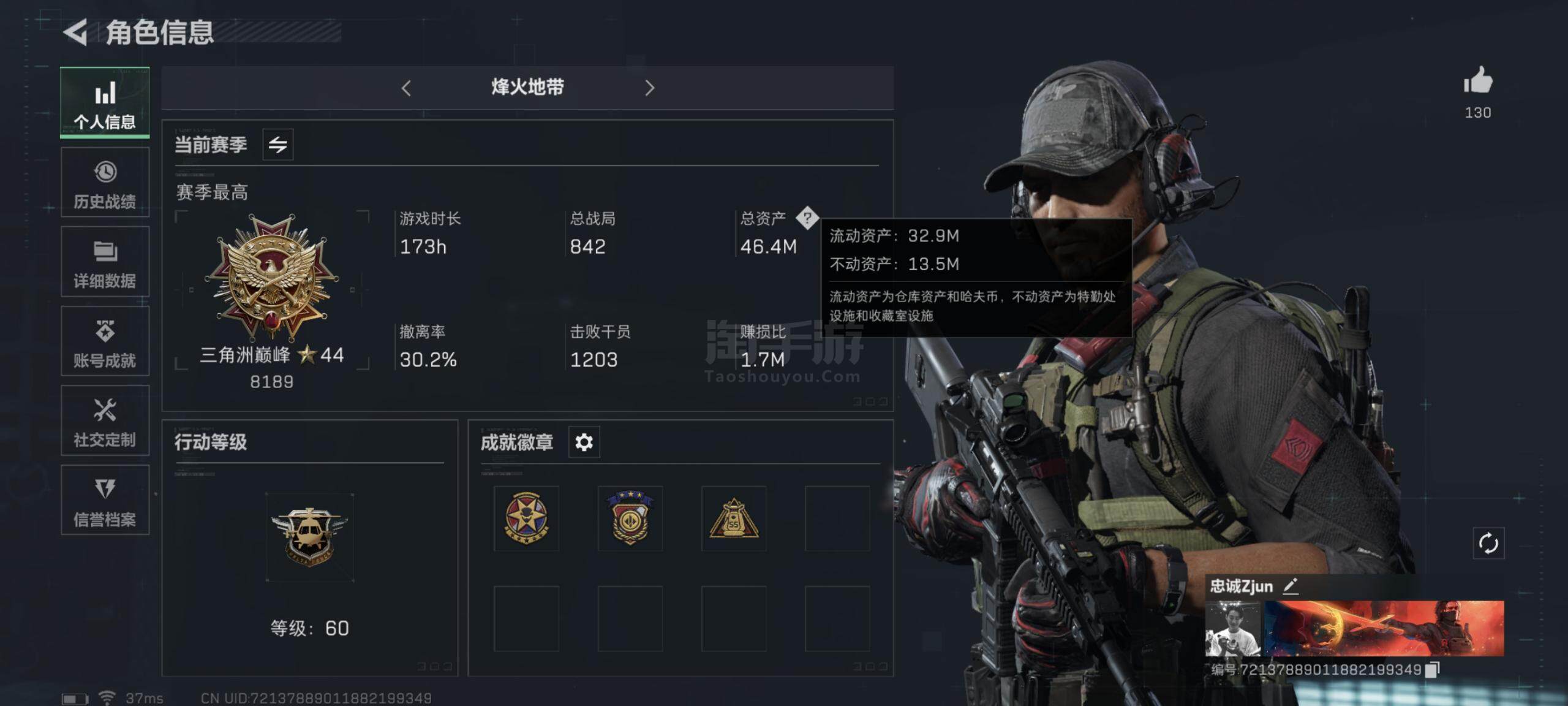Toggle season view with 当前赛季 swap button
This screenshot has width=1568, height=706.
(x=278, y=145)
